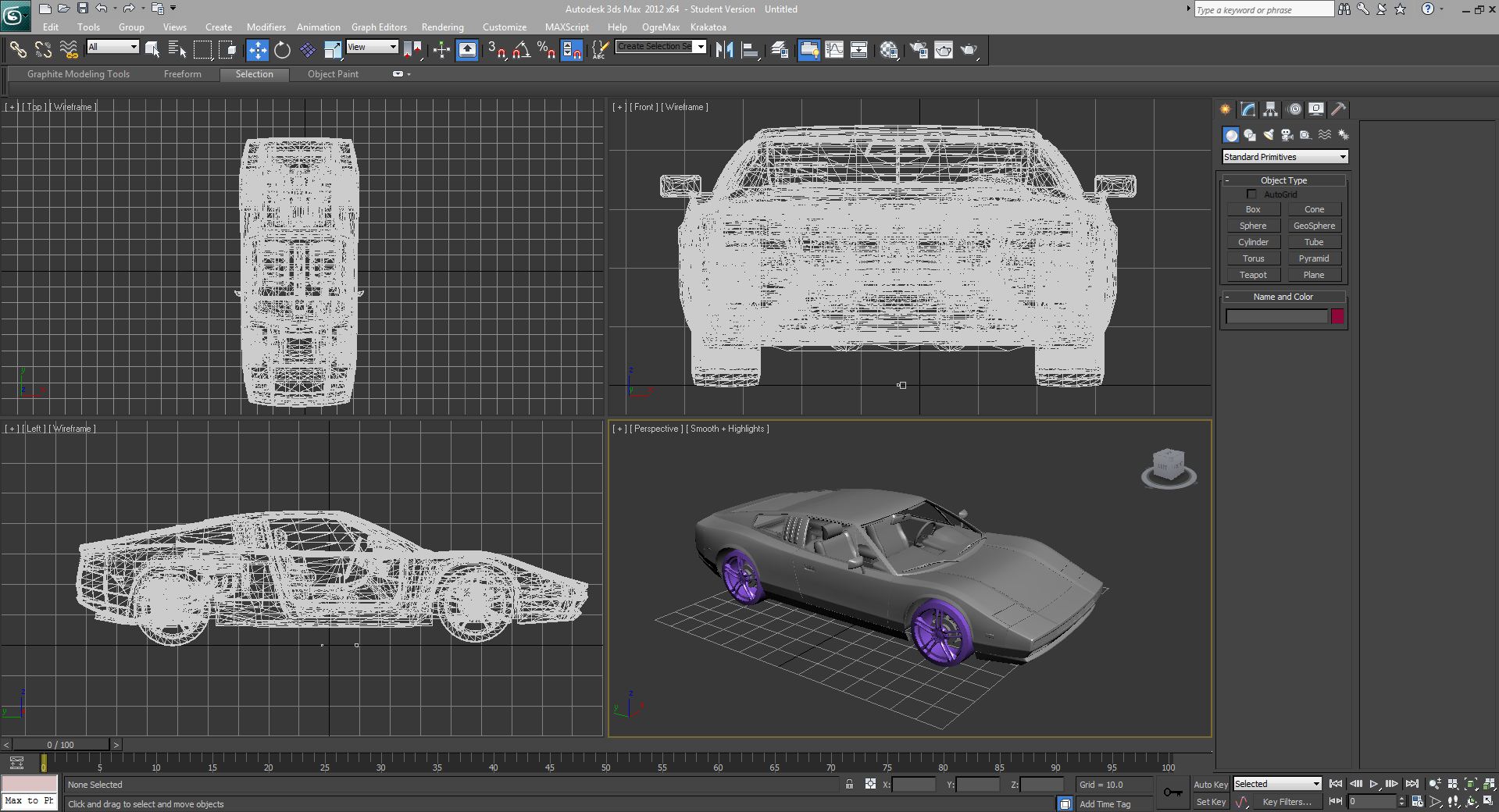Enable the AutoGrid checkbox
The width and height of the screenshot is (1499, 812).
(x=1251, y=194)
